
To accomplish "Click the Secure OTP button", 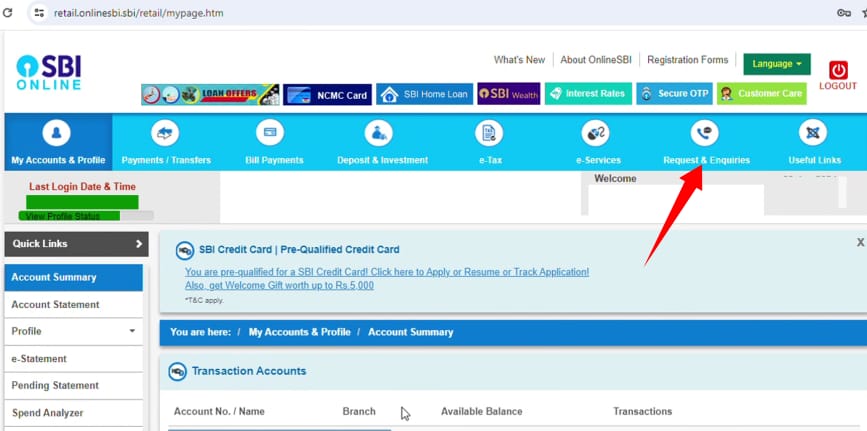I will click(x=675, y=94).
